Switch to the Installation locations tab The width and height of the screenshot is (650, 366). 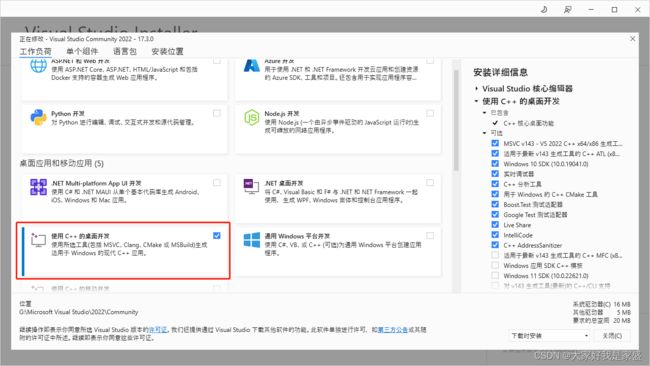pos(167,51)
